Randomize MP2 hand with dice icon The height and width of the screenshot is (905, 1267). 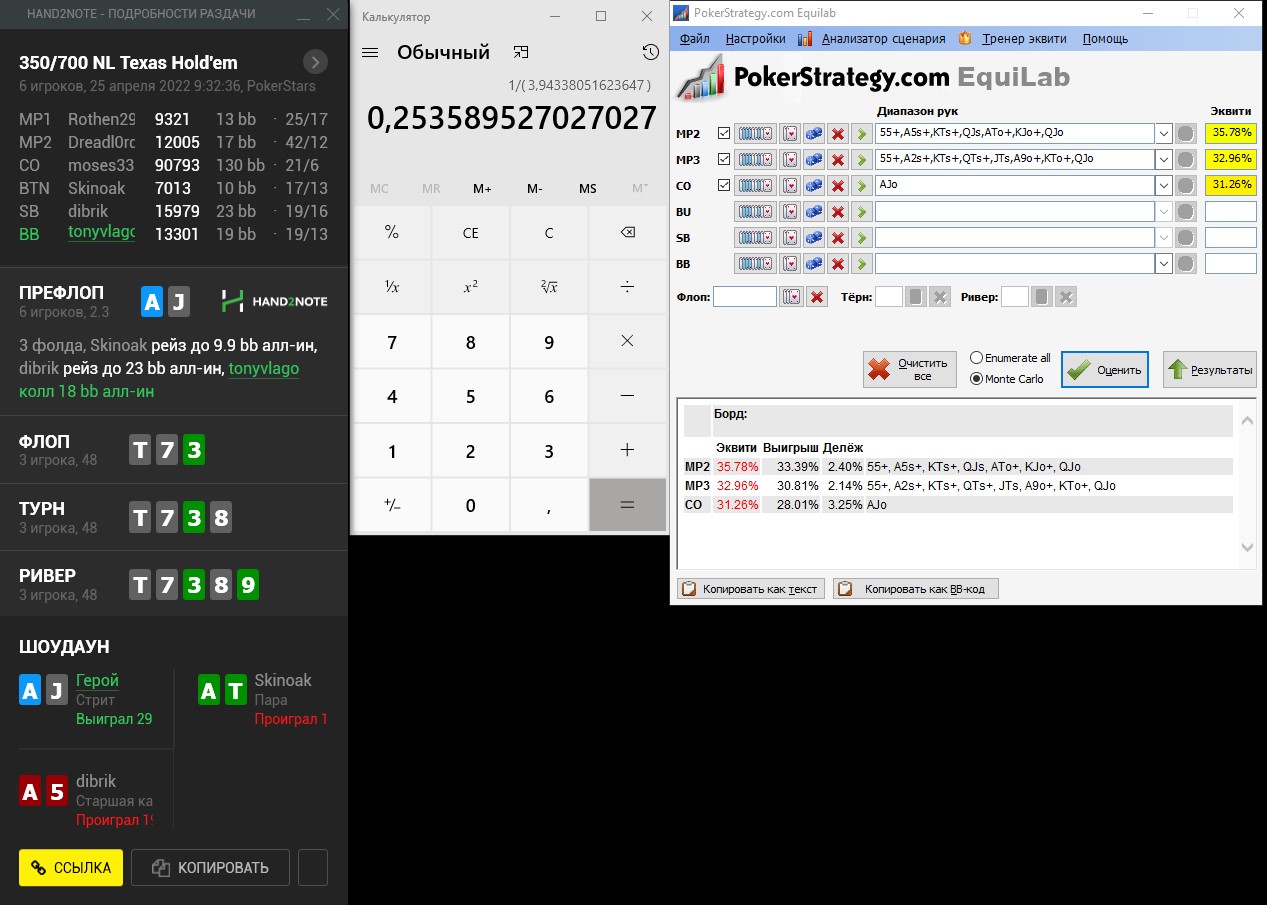coord(814,133)
